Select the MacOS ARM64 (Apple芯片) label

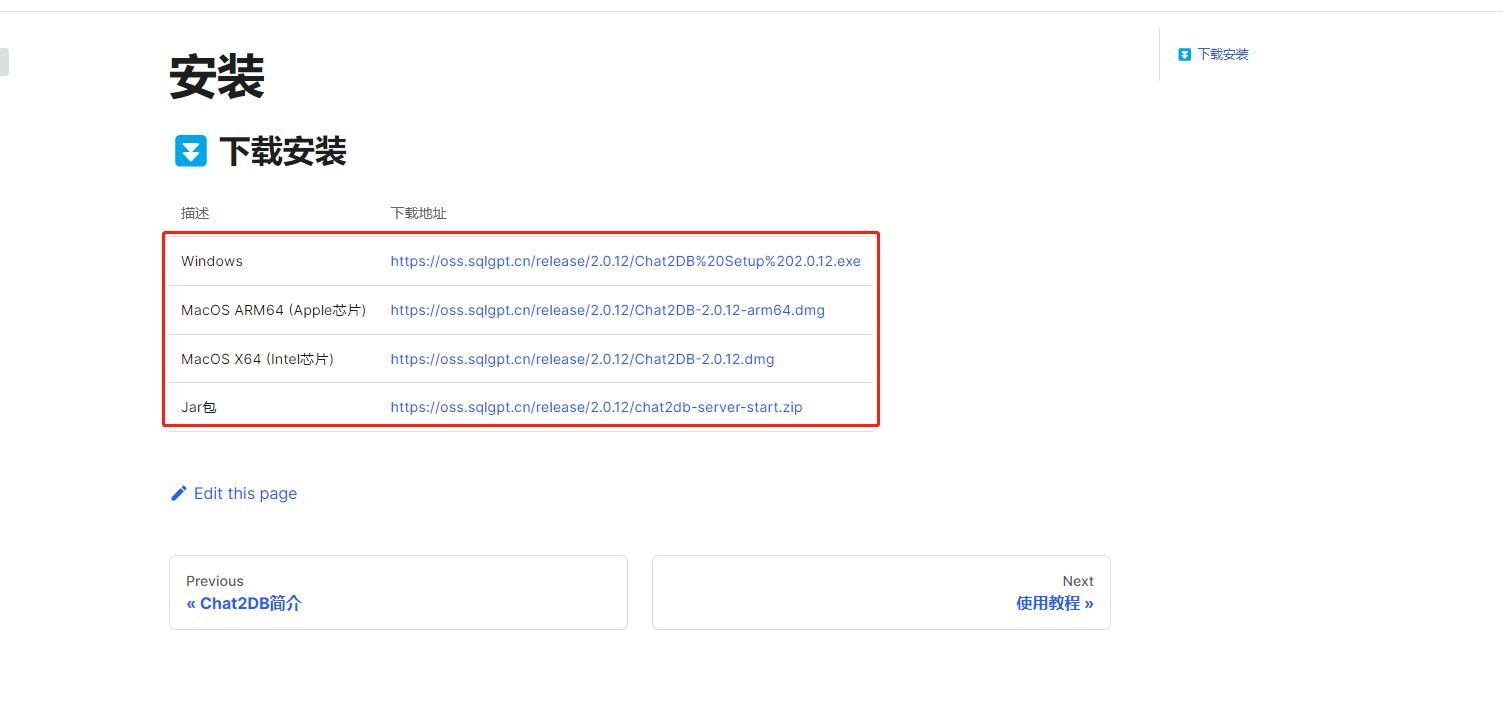click(273, 310)
